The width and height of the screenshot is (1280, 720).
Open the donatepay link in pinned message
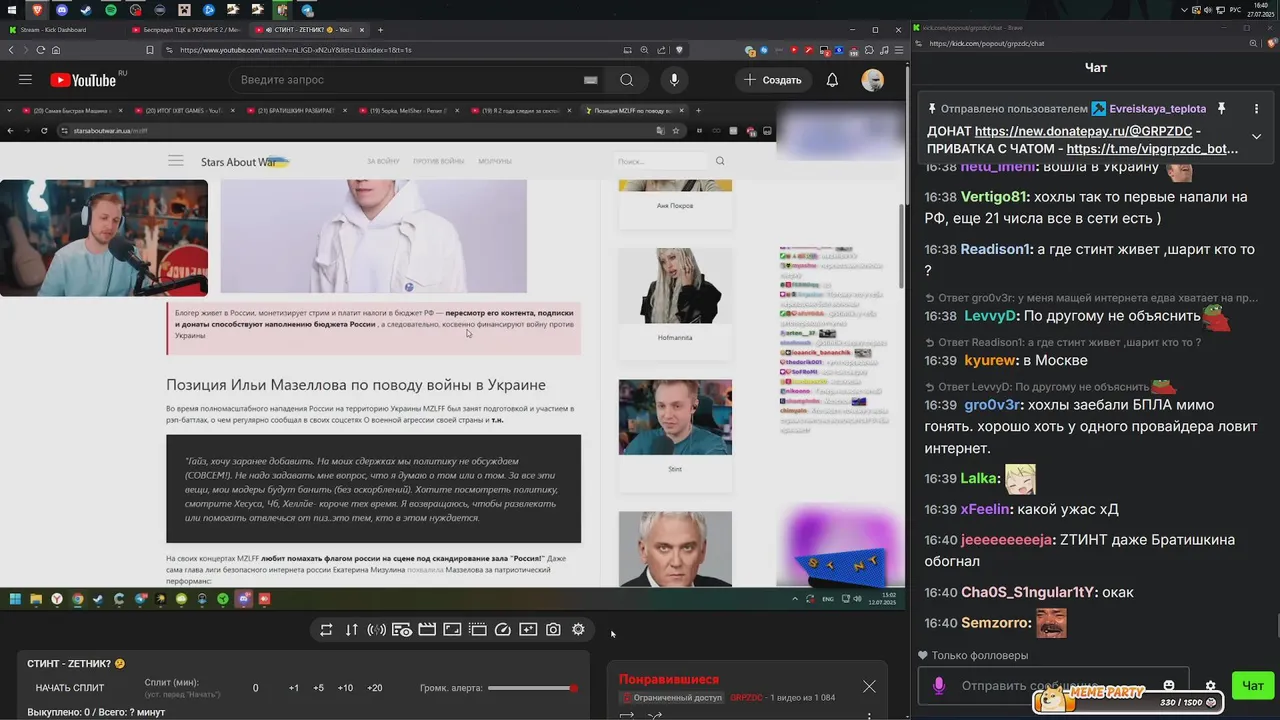pyautogui.click(x=1084, y=131)
